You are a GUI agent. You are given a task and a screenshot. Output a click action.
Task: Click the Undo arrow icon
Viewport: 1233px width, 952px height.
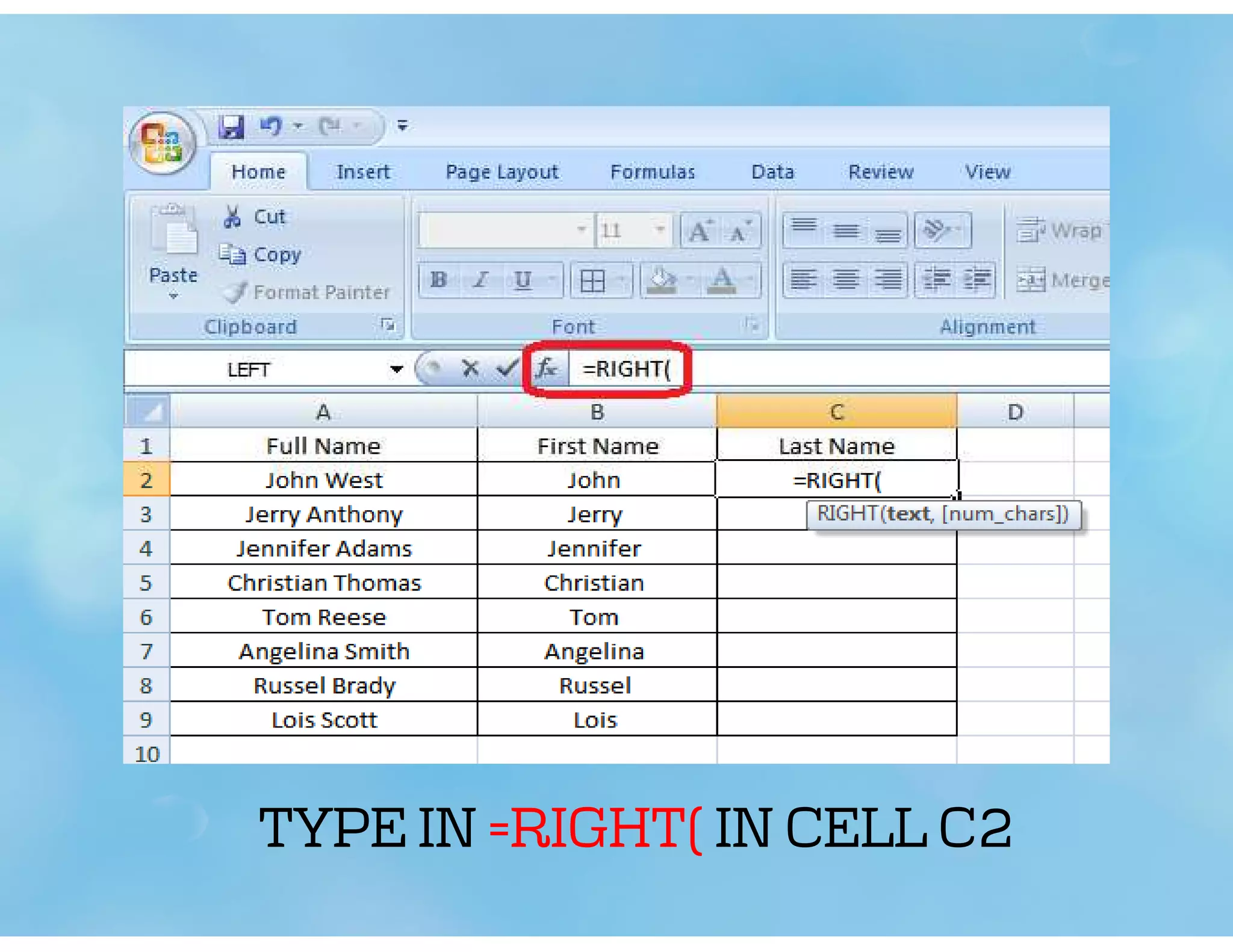(x=271, y=126)
